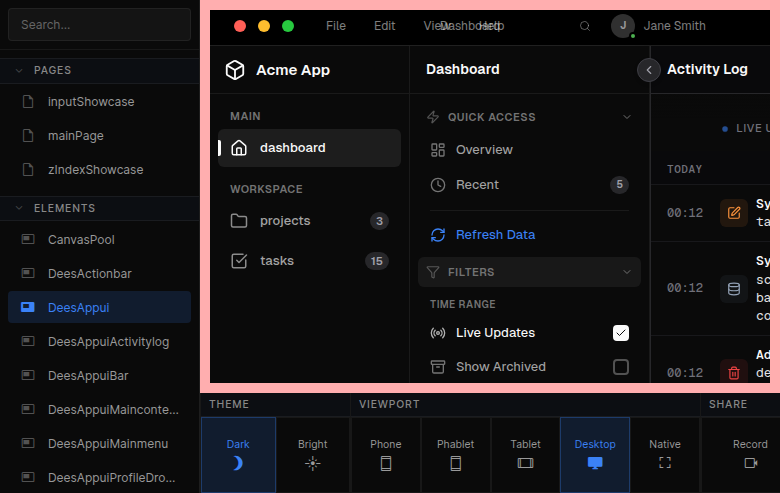Open the File menu
This screenshot has width=780, height=493.
(x=336, y=26)
